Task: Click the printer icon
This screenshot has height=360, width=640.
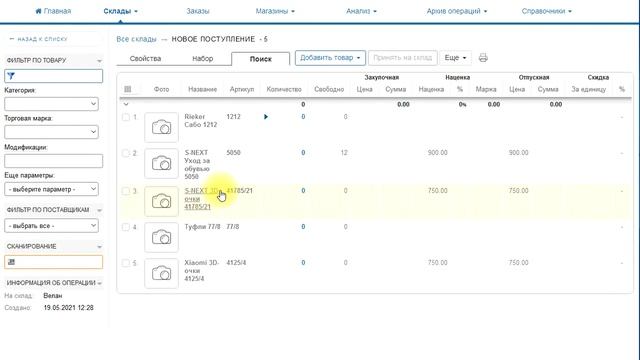Action: tap(483, 58)
